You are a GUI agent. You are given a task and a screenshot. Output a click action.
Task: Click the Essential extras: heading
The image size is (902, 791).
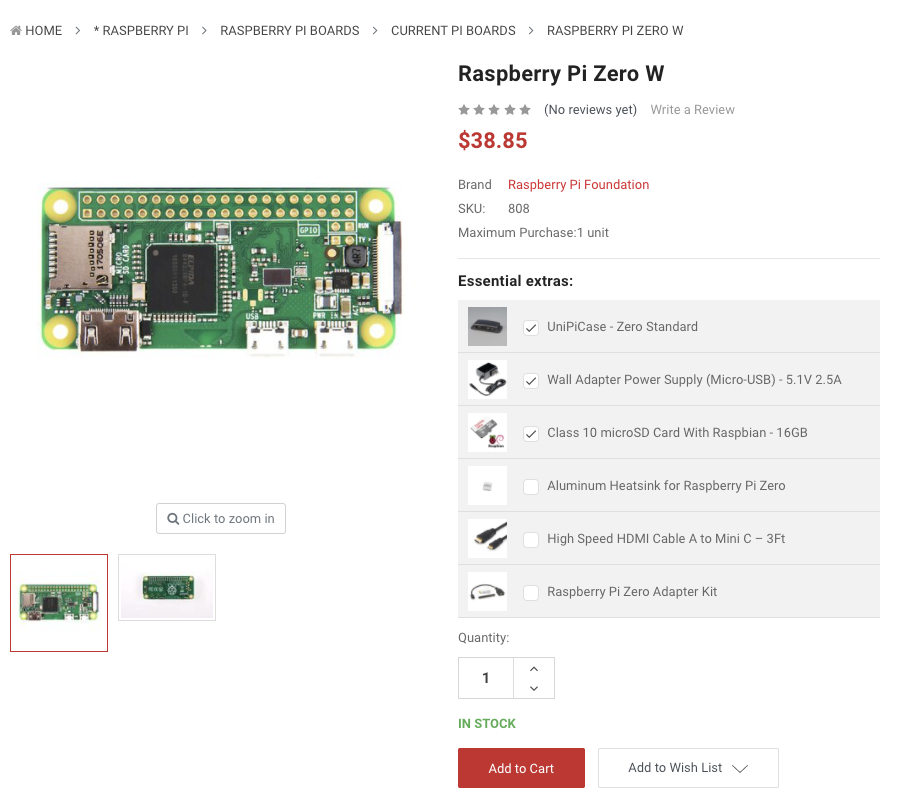click(515, 281)
